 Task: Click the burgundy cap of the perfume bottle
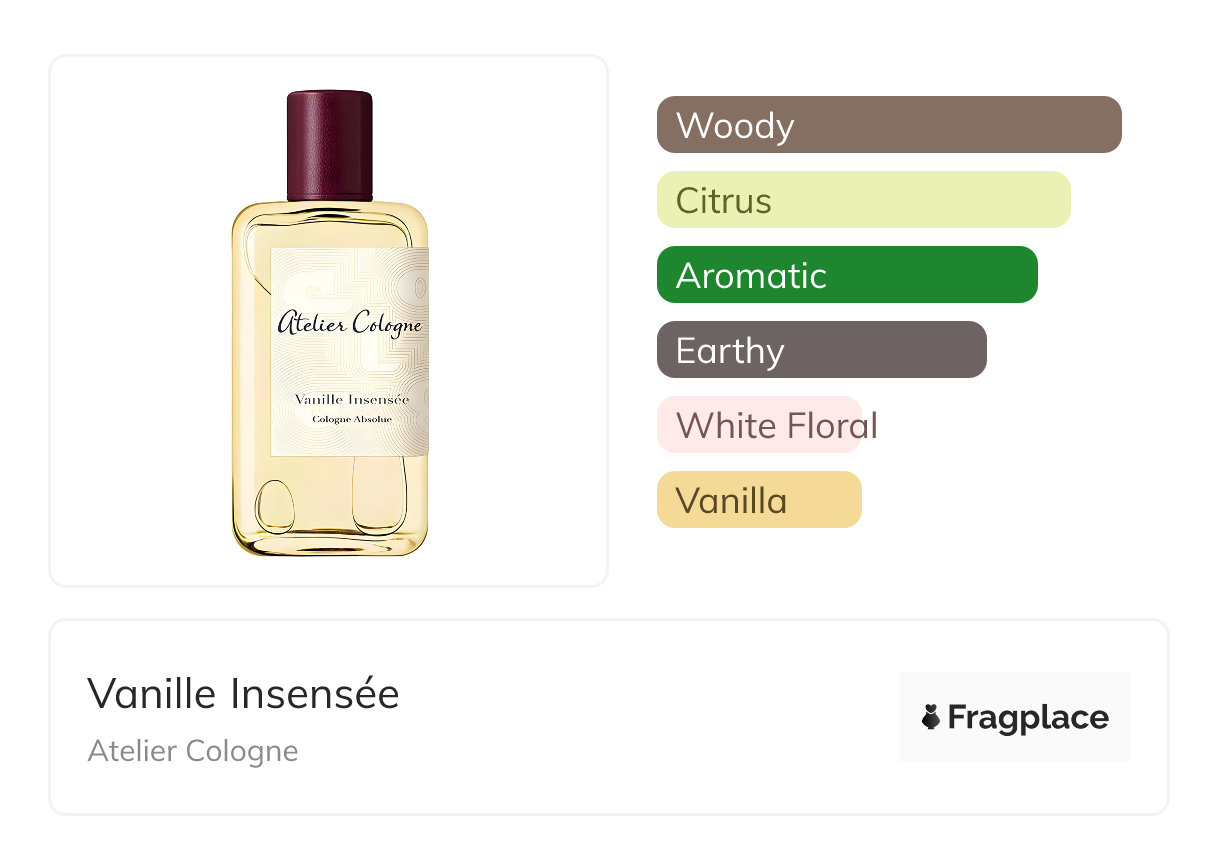tap(330, 146)
